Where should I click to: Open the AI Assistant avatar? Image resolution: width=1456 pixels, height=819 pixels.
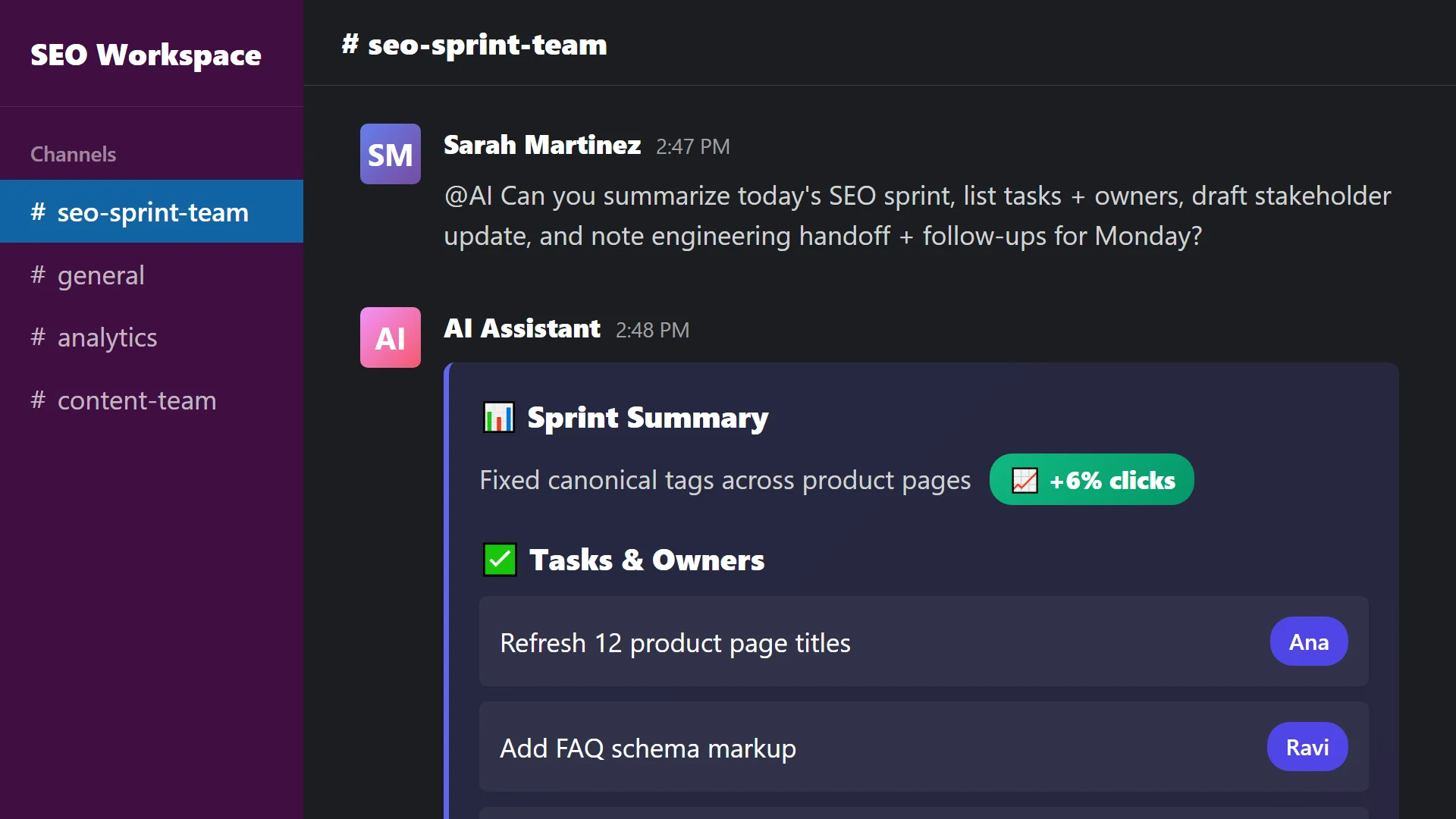pos(390,337)
